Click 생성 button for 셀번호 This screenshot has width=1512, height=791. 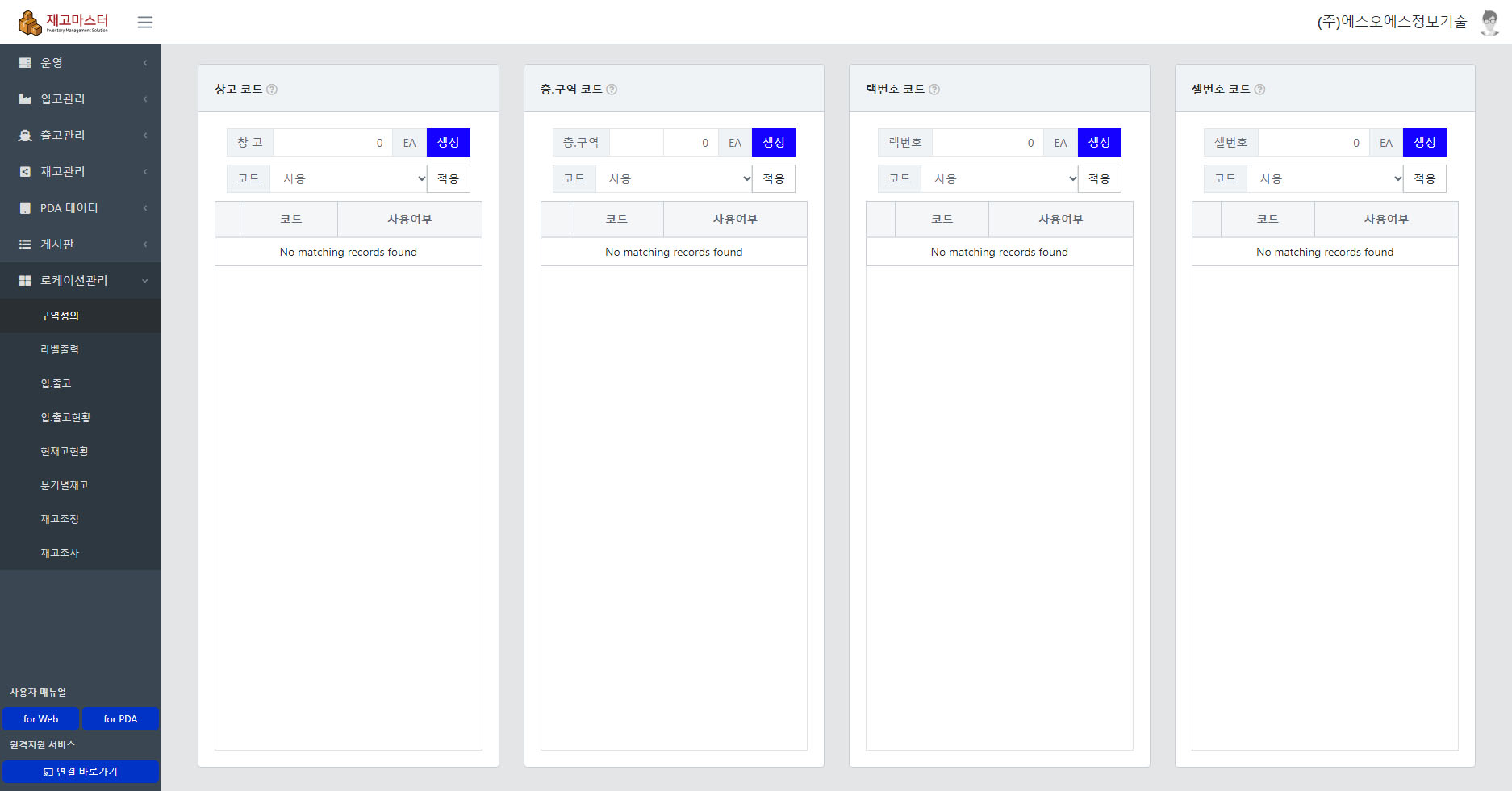pyautogui.click(x=1425, y=143)
